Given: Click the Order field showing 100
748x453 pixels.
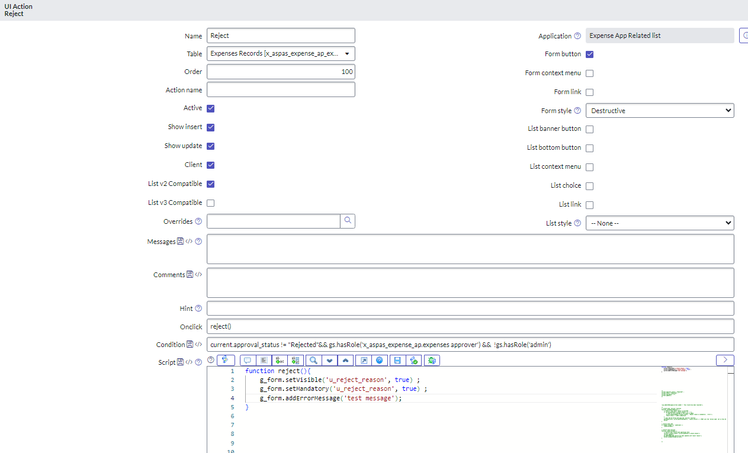Looking at the screenshot, I should point(281,72).
